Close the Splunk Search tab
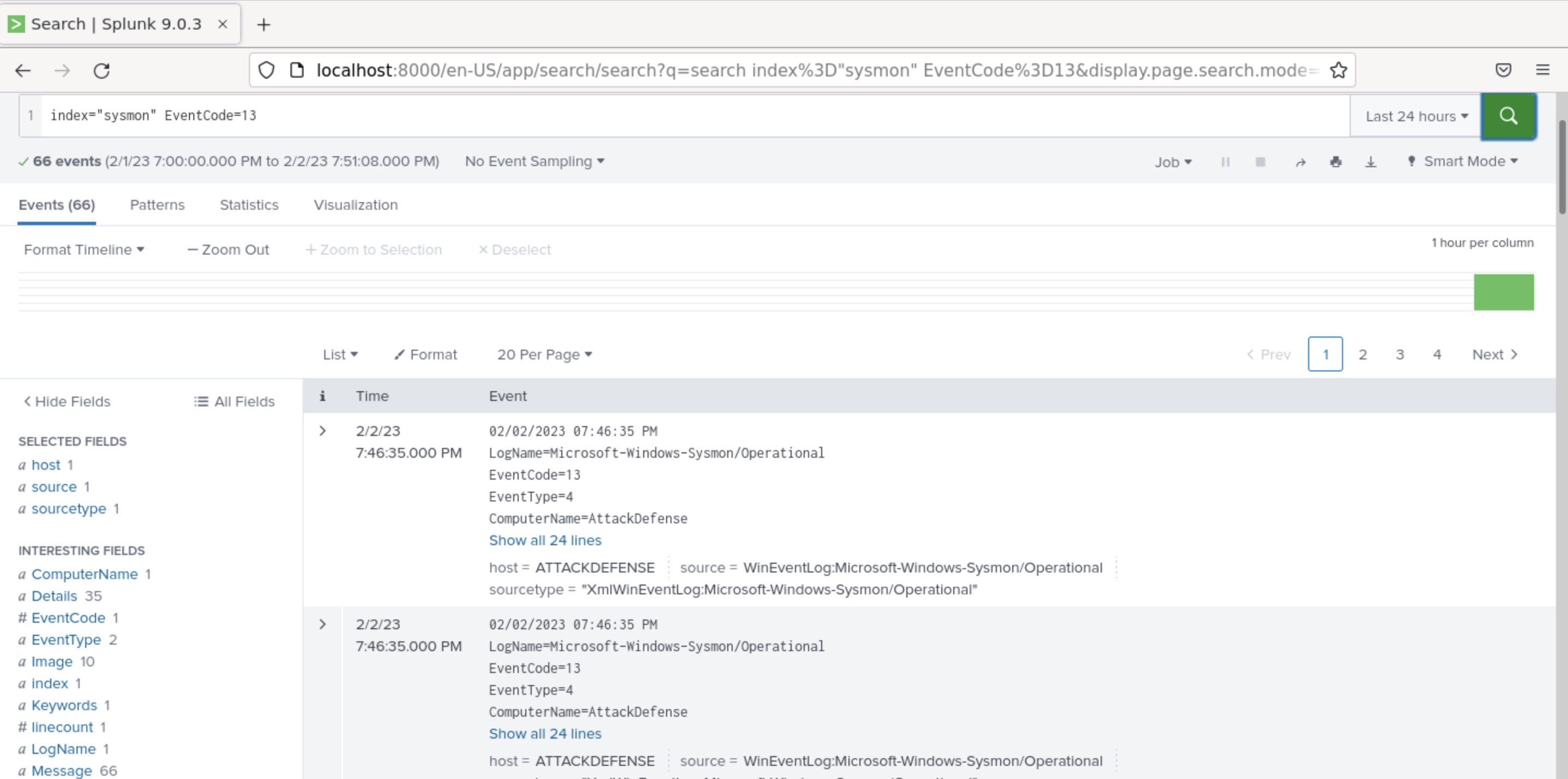This screenshot has height=779, width=1568. (223, 25)
